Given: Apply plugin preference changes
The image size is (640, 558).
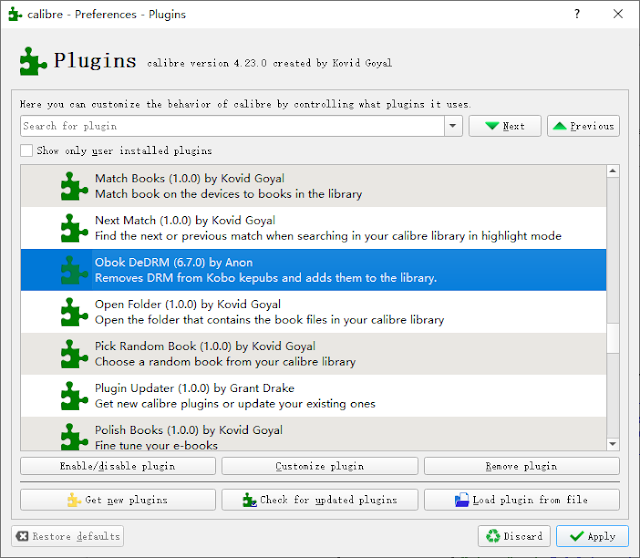Looking at the screenshot, I should (592, 536).
